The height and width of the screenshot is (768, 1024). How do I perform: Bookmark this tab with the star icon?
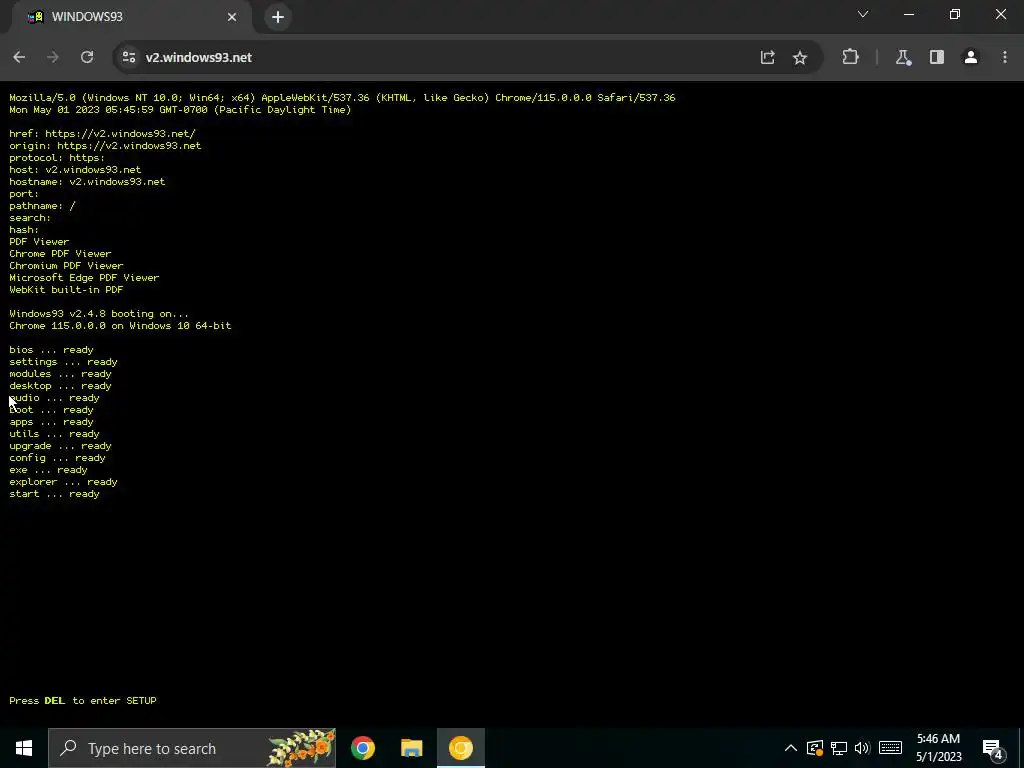[799, 57]
